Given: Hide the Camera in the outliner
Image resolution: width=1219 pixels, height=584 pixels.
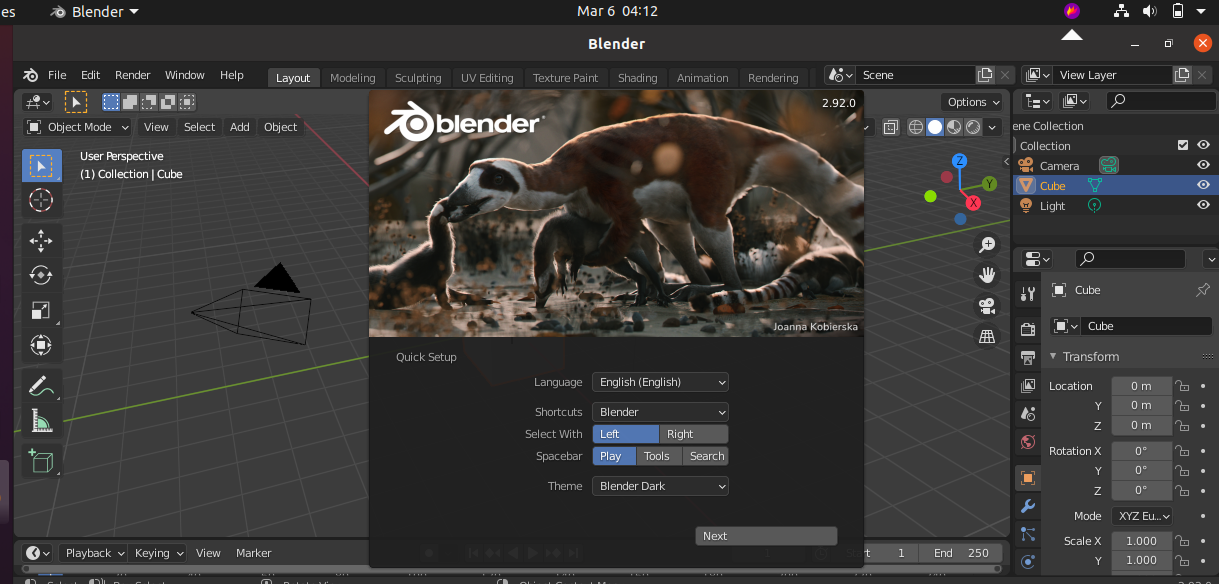Looking at the screenshot, I should point(1203,166).
